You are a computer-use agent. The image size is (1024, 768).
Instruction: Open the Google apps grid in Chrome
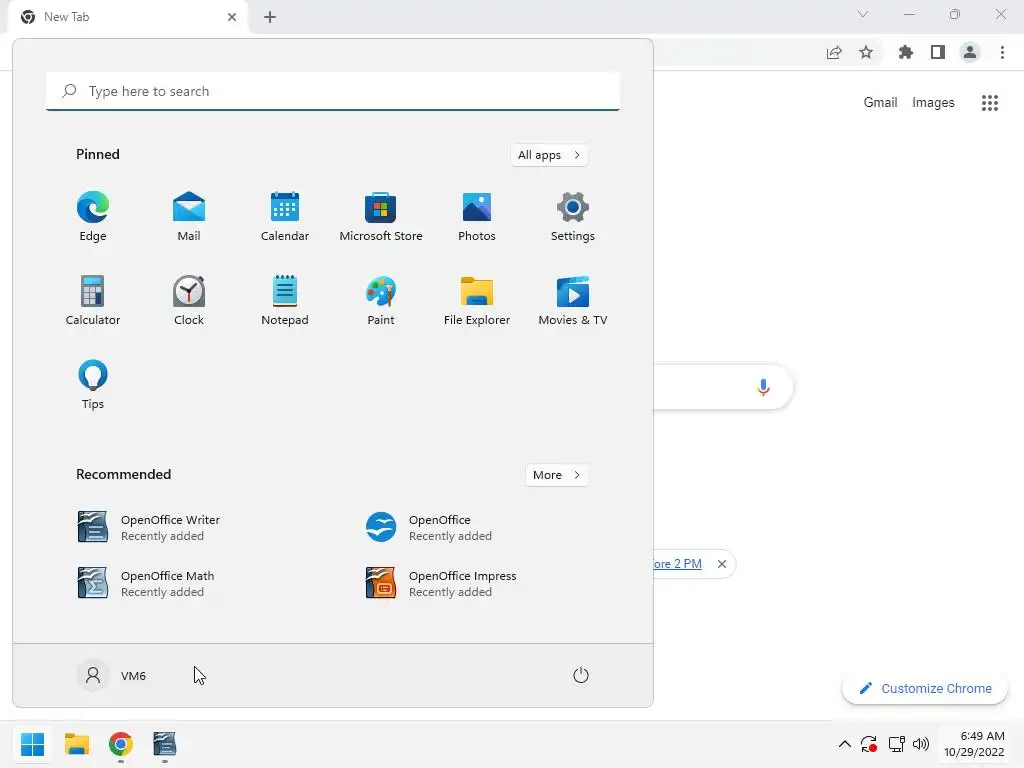pos(989,103)
